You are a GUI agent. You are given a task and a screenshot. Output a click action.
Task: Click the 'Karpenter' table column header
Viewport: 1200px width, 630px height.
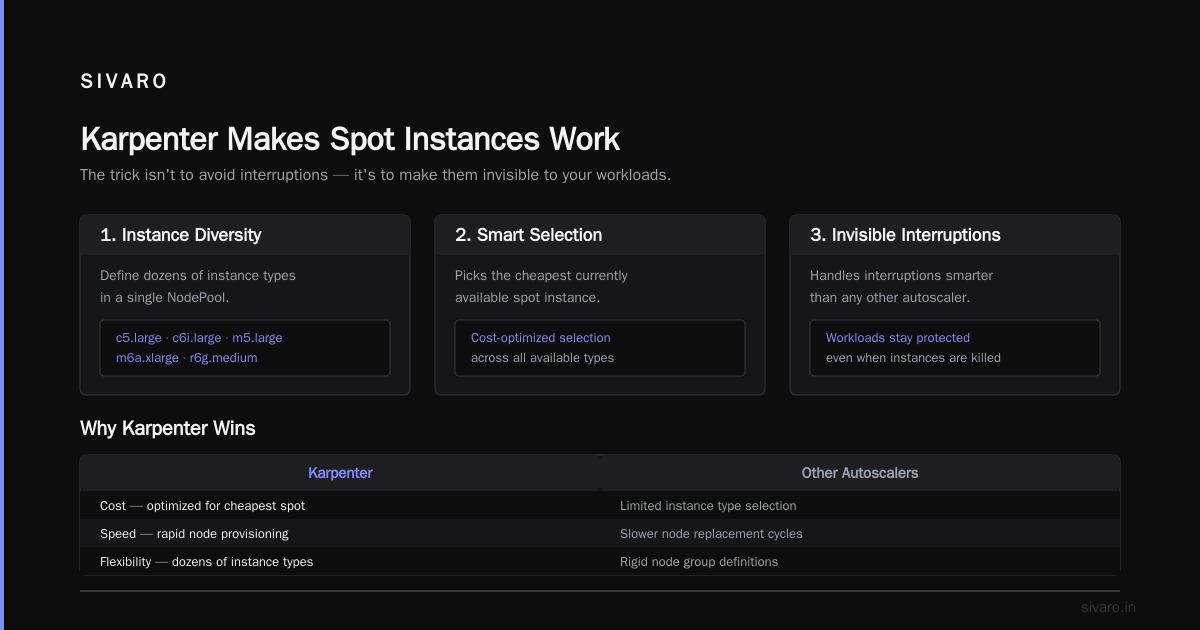tap(340, 473)
